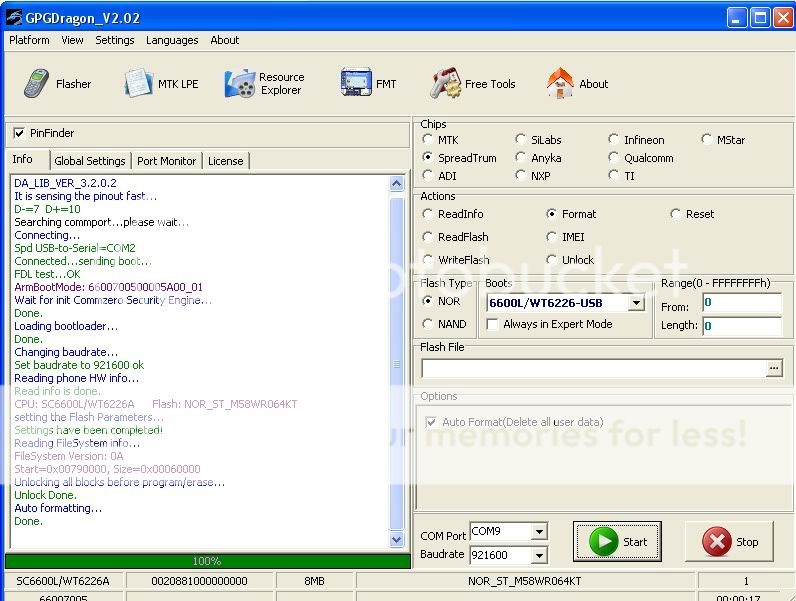The width and height of the screenshot is (796, 601).
Task: Click the log scrollbar down arrow
Action: pos(396,540)
